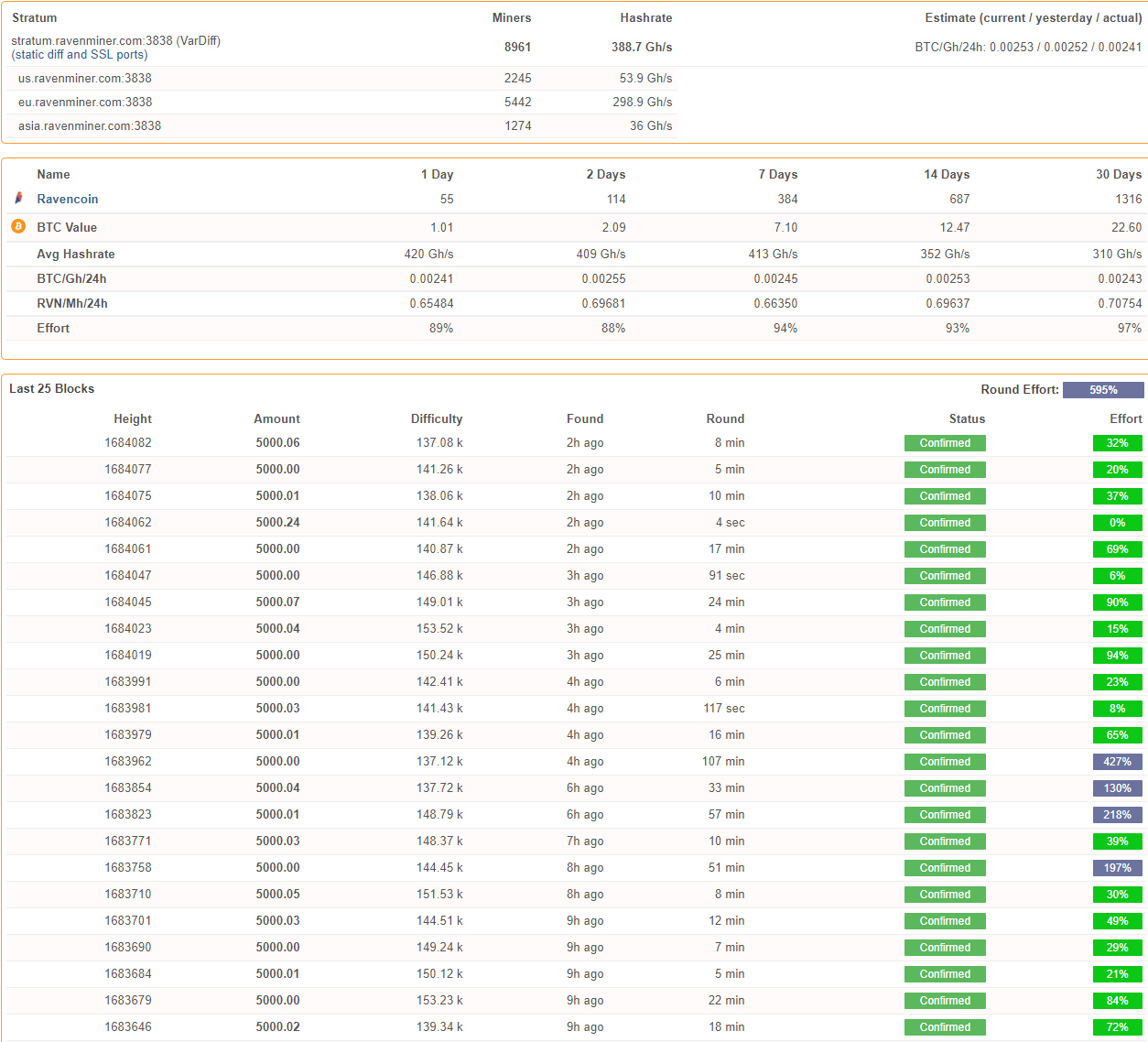Viewport: 1148px width, 1042px height.
Task: Click block height 1683710
Action: (x=128, y=894)
